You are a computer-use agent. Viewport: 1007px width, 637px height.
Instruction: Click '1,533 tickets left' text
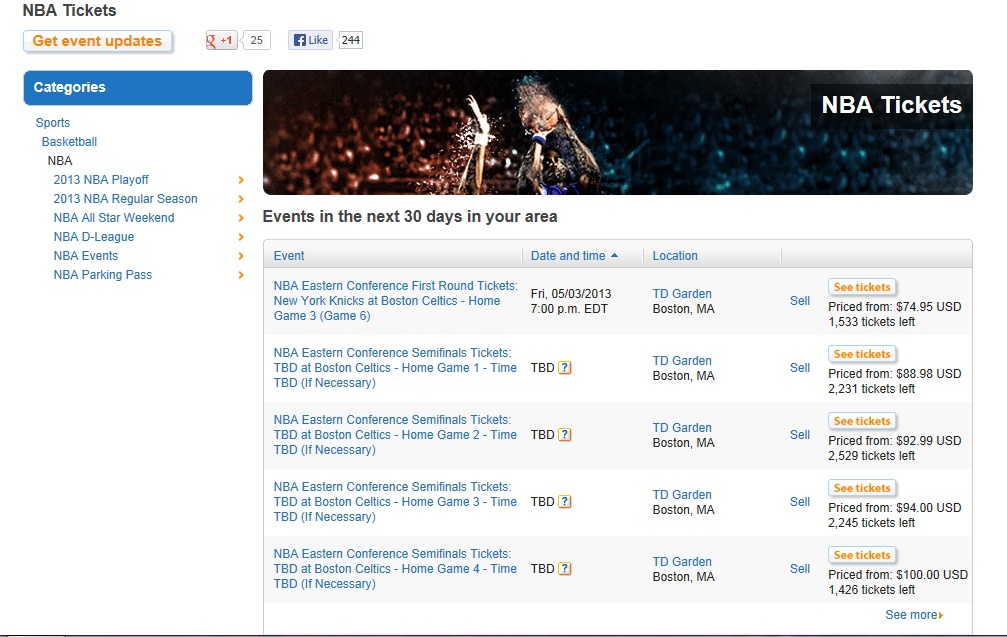(x=871, y=322)
